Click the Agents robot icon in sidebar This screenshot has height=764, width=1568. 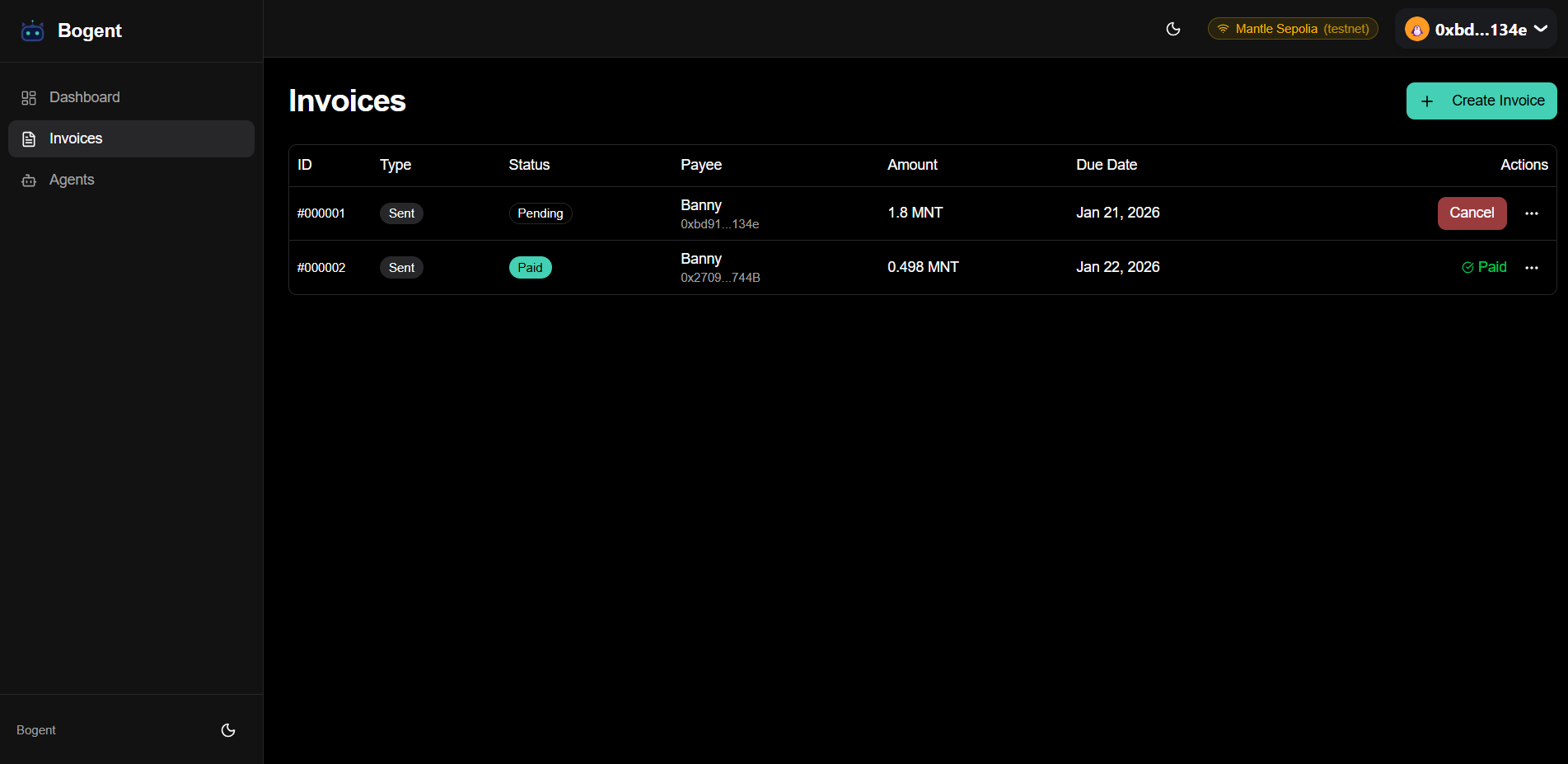pyautogui.click(x=29, y=180)
